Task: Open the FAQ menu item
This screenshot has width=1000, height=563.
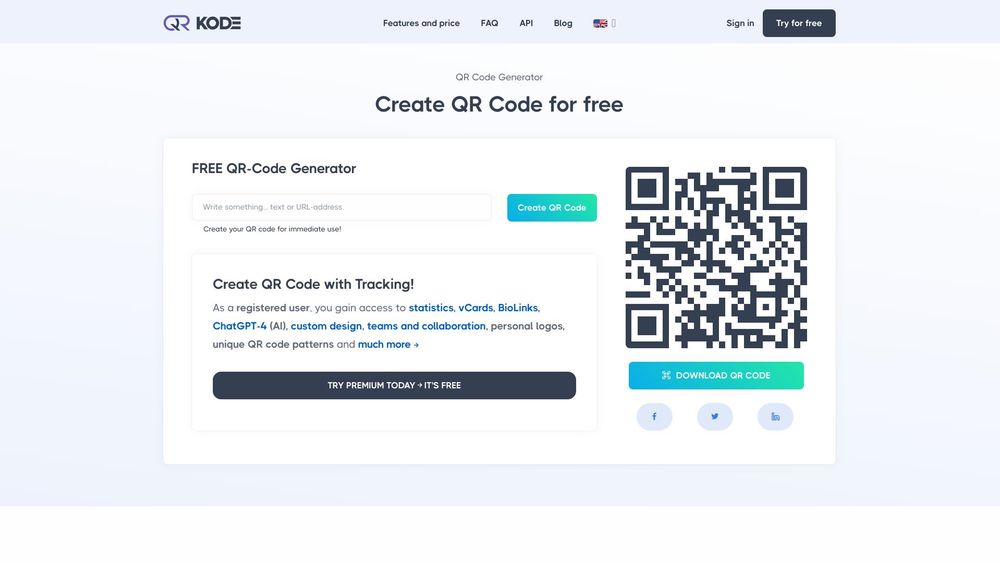Action: click(489, 23)
